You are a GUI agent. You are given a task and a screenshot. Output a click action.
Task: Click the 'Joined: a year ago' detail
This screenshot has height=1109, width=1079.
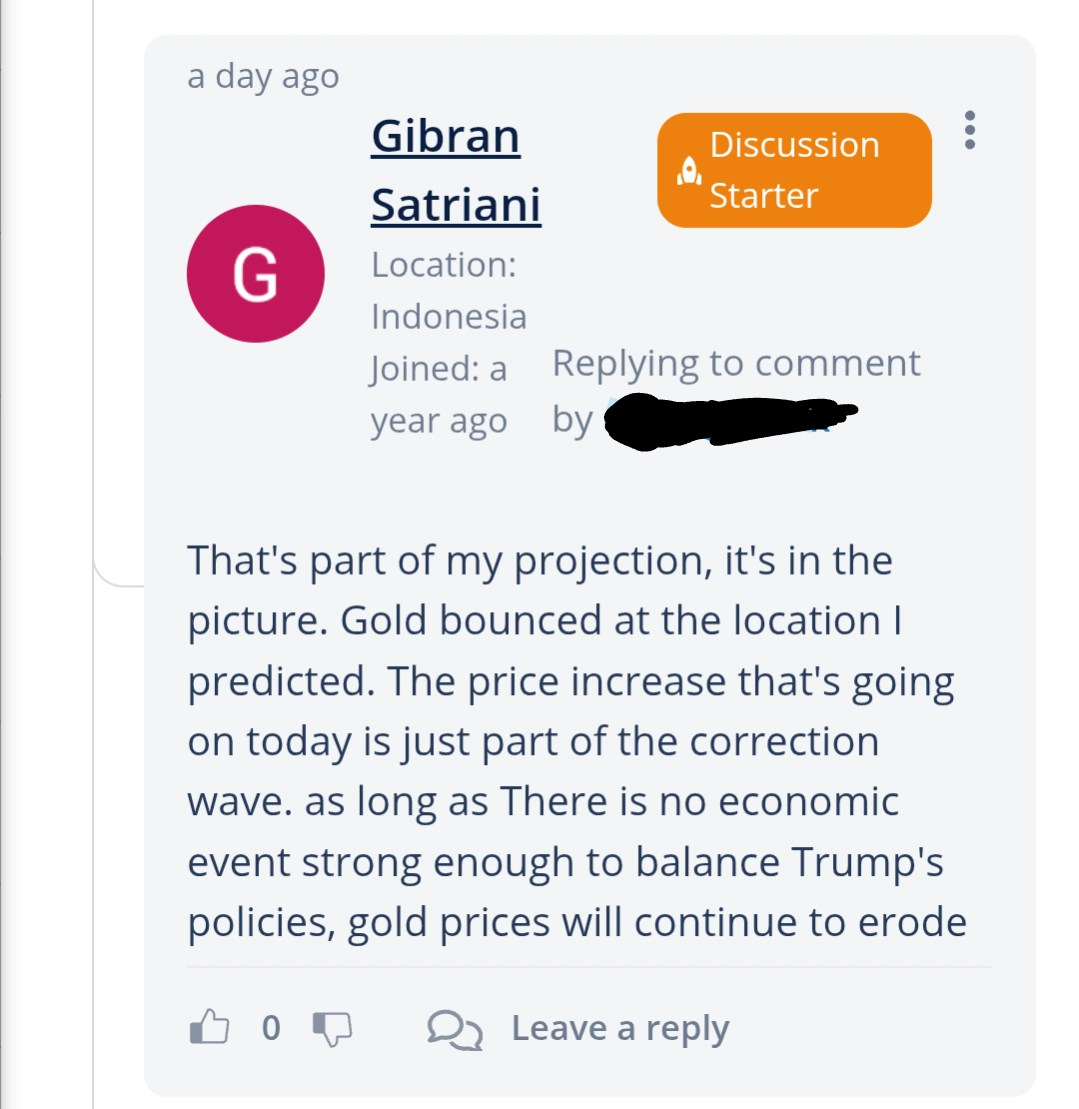click(x=439, y=395)
